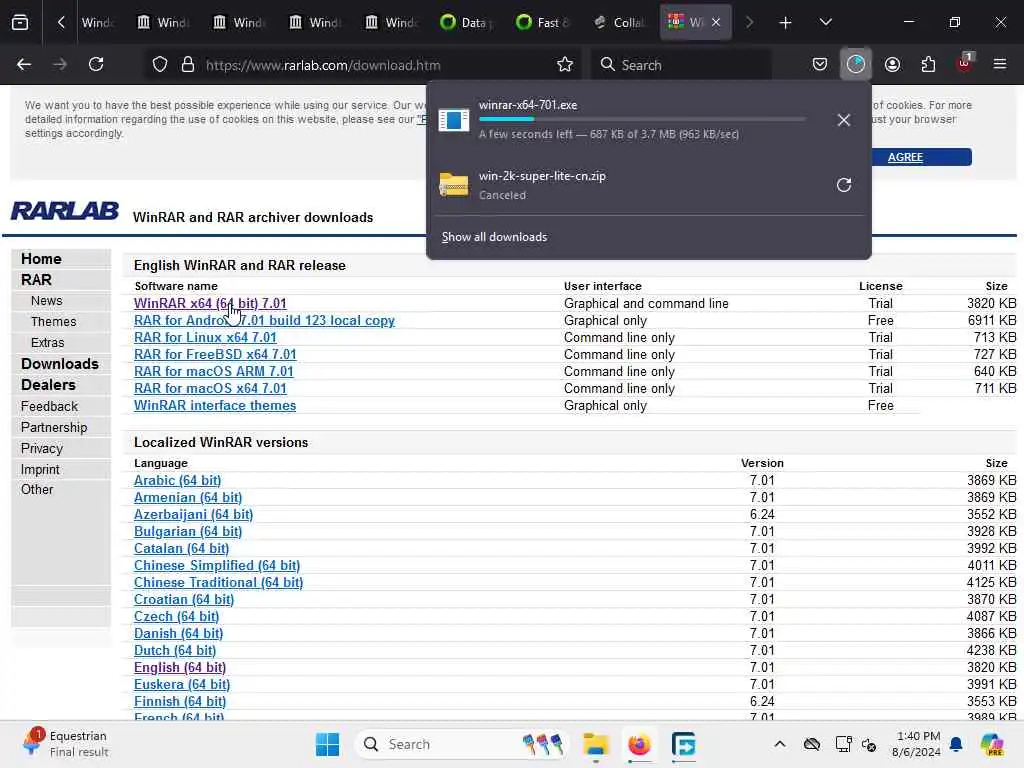
Task: List all tabs dropdown arrow
Action: pos(825,22)
